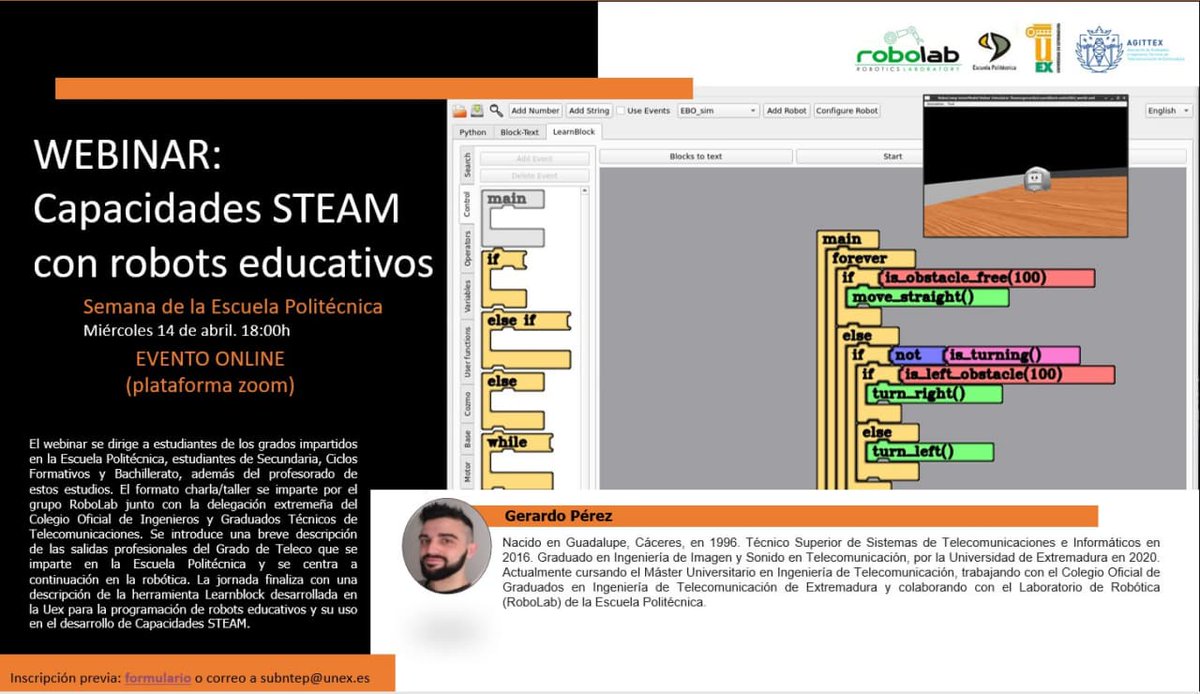This screenshot has height=694, width=1200.
Task: Click the '(plataforma zoom)' text
Action: [x=209, y=384]
